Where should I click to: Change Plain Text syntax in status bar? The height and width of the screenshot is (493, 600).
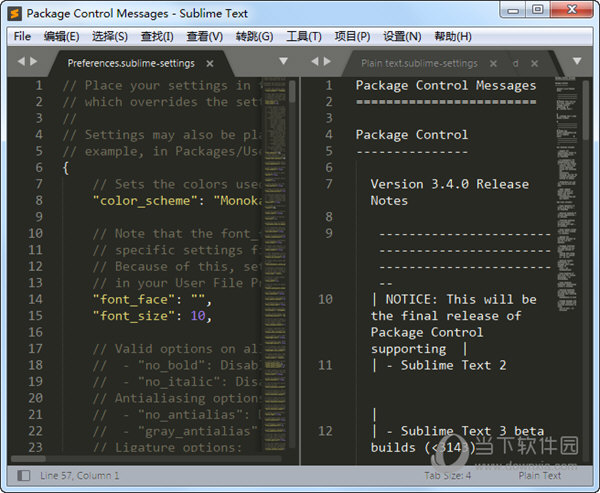540,476
